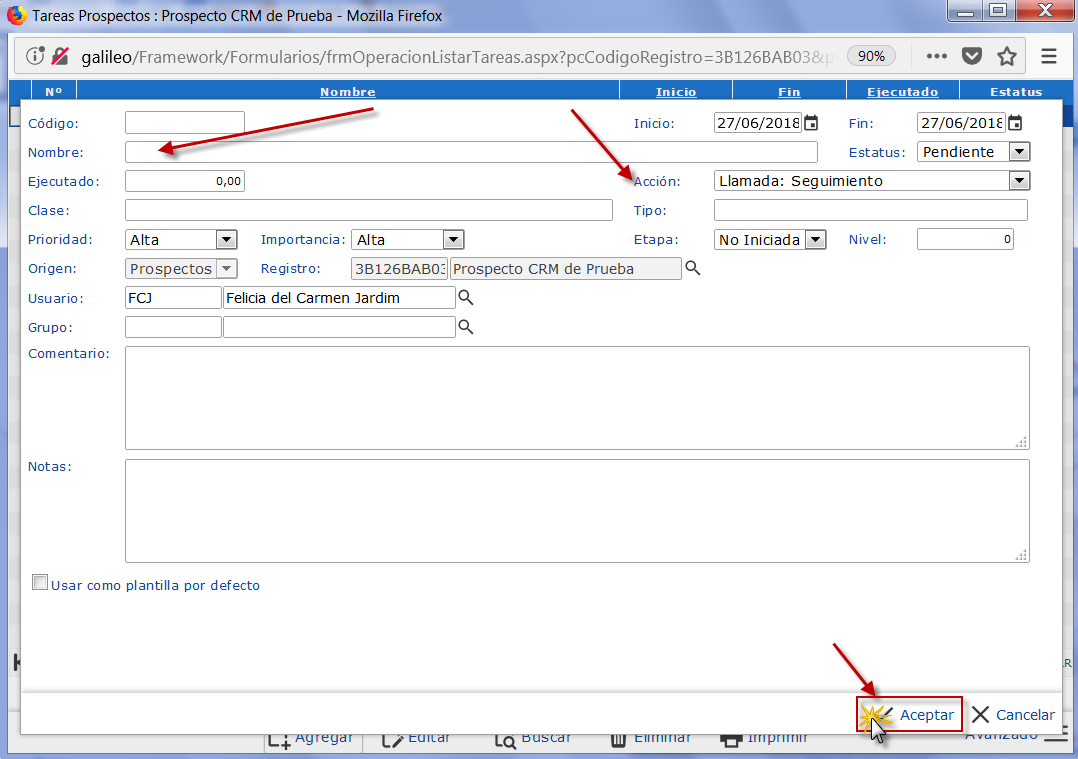This screenshot has width=1078, height=759.
Task: Sort table by Inicio column header
Action: (676, 91)
